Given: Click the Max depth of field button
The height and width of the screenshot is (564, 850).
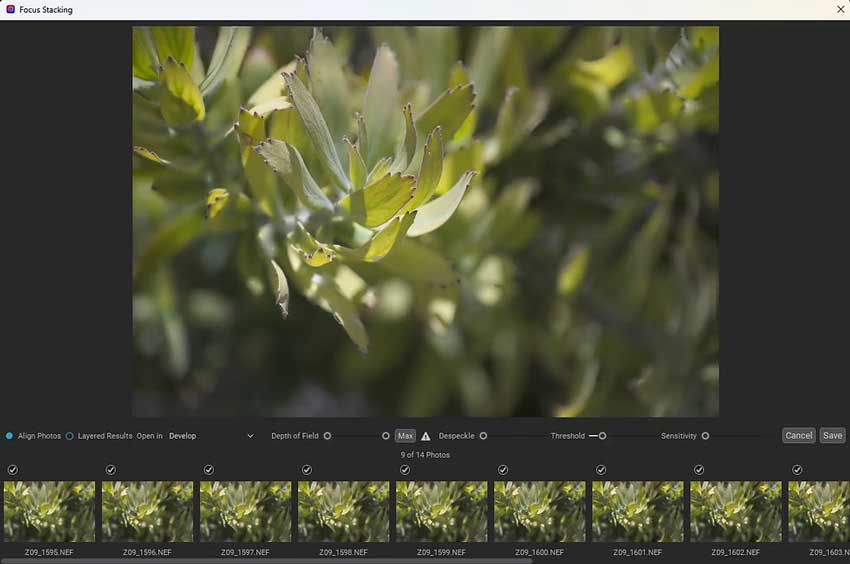Looking at the screenshot, I should (x=405, y=436).
